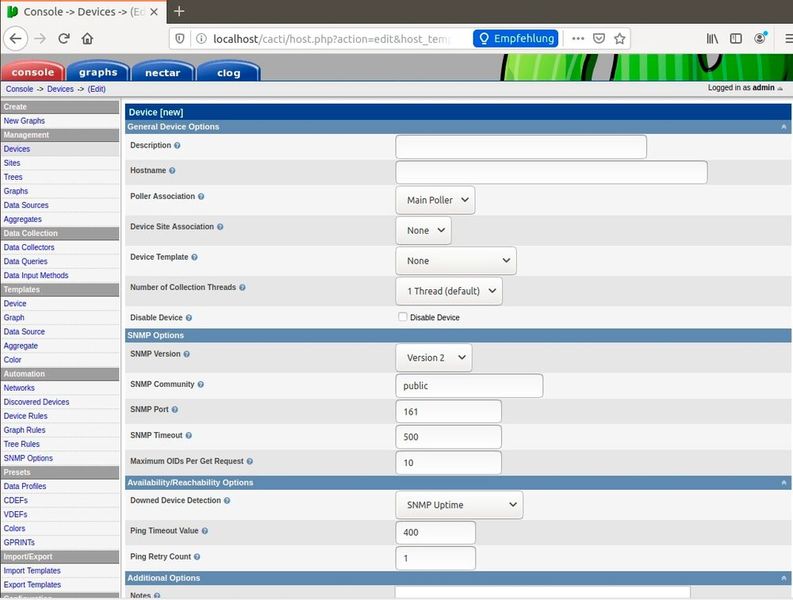Click help icon next to Maximum OIDs Per Get Request
Viewport: 793px width, 600px height.
(x=250, y=461)
